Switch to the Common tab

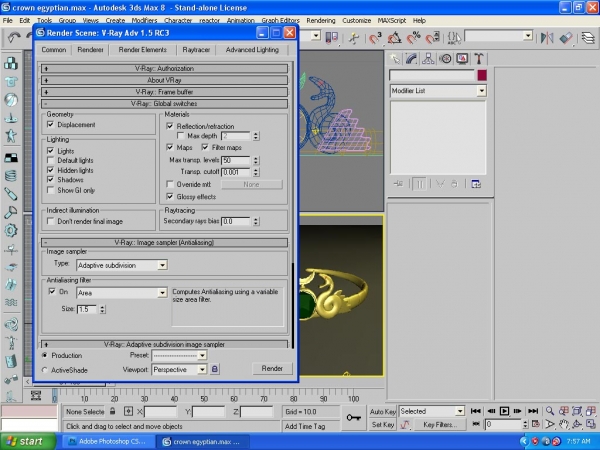(x=54, y=50)
